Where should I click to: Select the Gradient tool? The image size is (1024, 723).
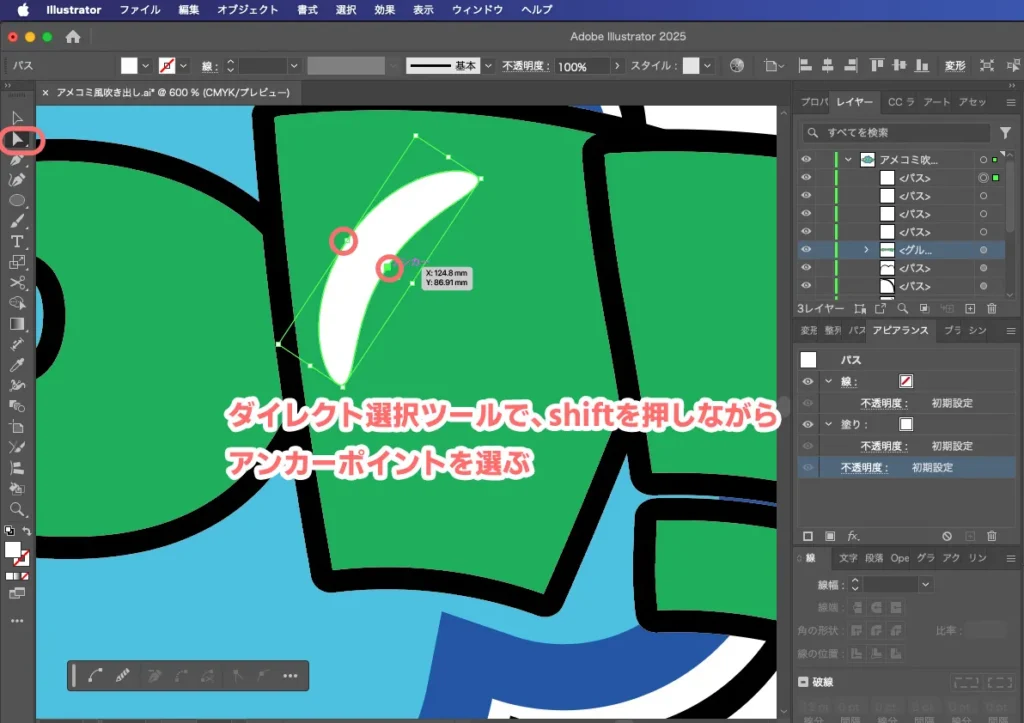coord(16,325)
